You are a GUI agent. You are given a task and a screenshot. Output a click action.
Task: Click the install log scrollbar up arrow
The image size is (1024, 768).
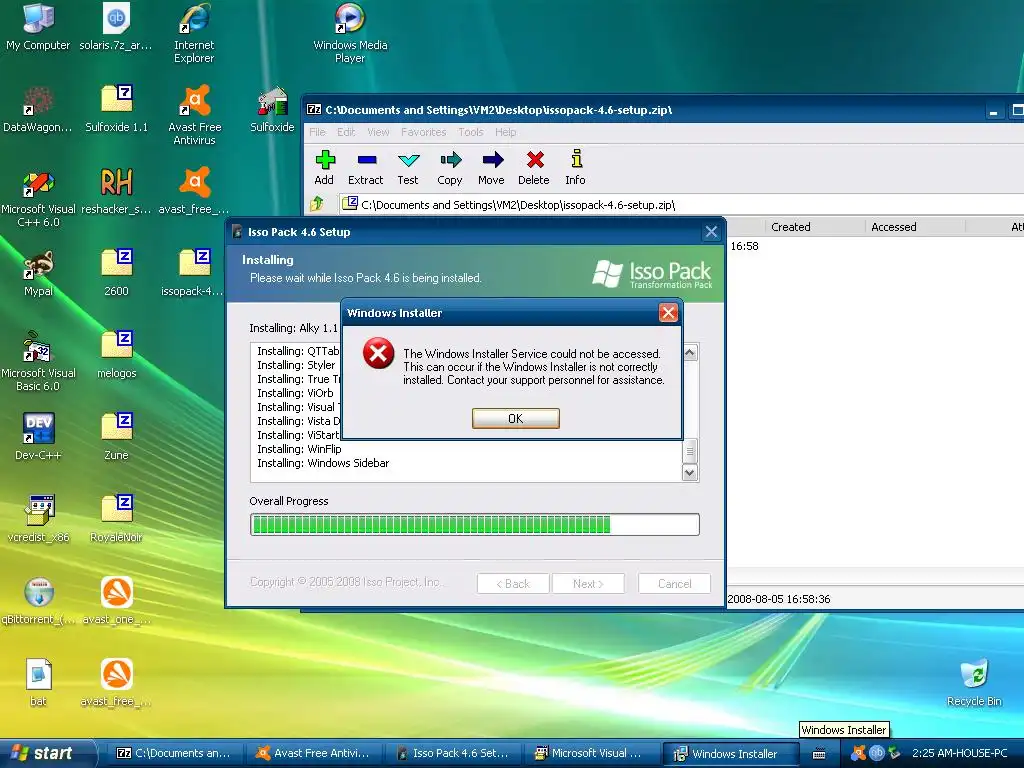[690, 353]
